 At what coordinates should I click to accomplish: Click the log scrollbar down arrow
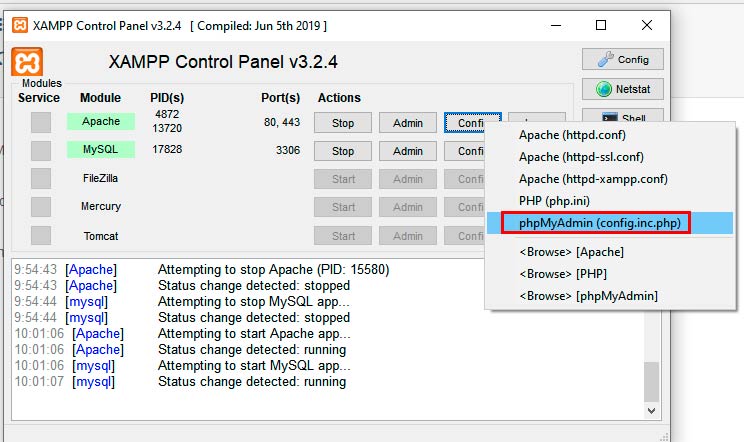click(x=651, y=411)
